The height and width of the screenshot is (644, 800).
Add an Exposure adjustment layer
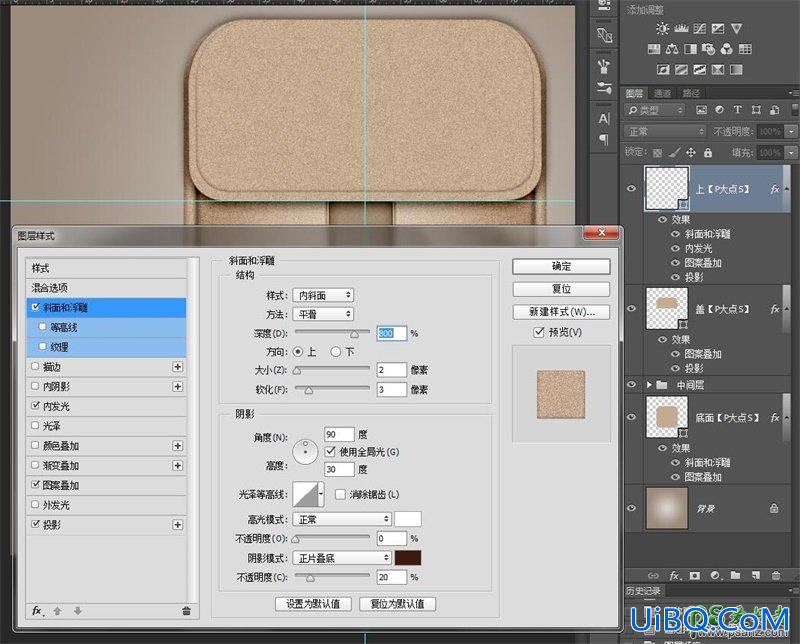pyautogui.click(x=718, y=29)
